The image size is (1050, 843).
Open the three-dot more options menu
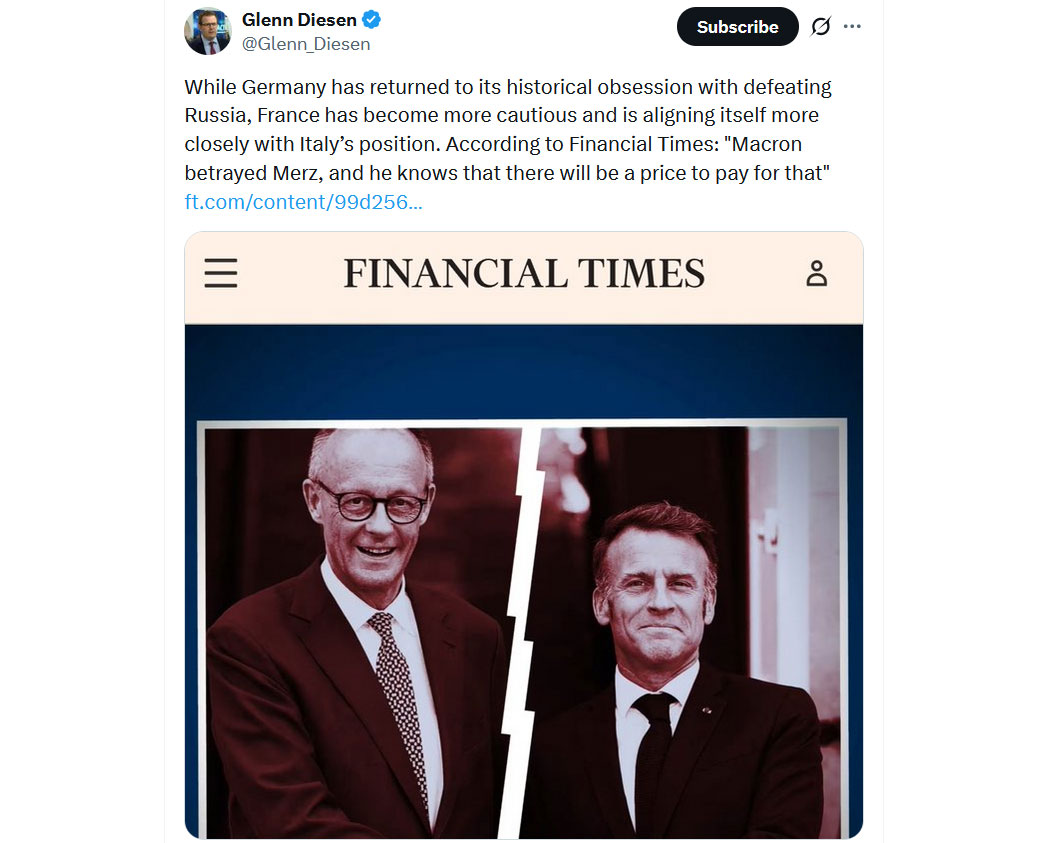tap(852, 27)
